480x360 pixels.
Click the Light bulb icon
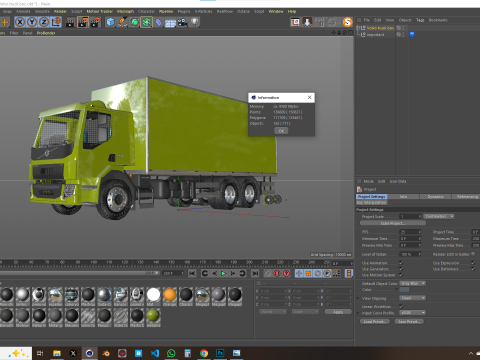(x=194, y=22)
